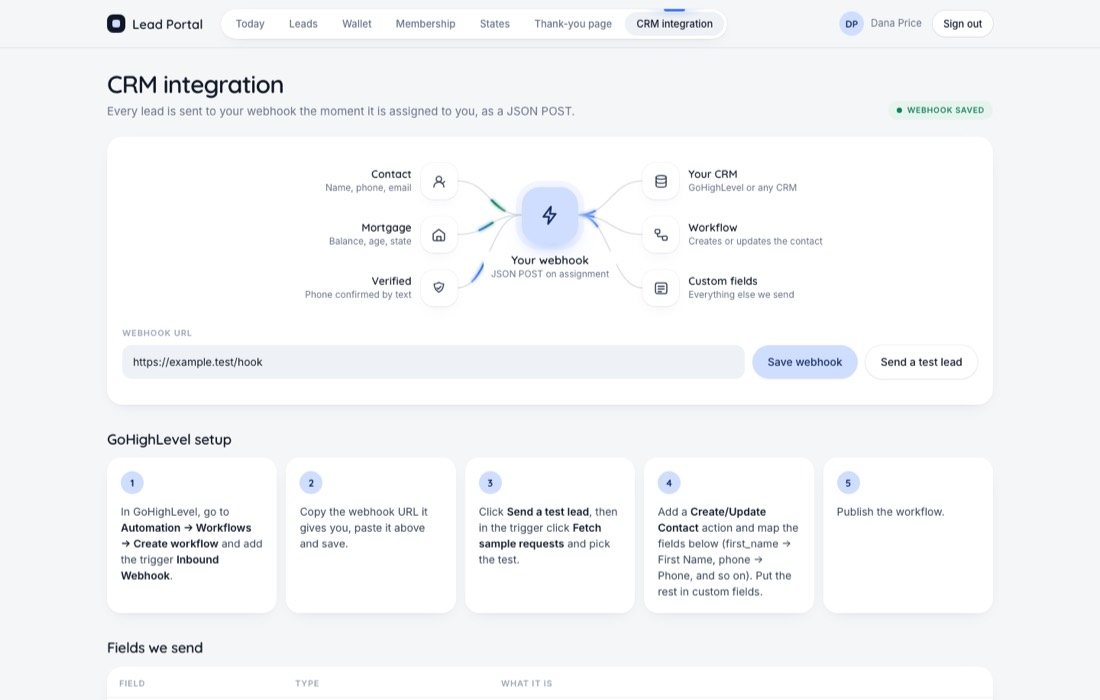Send a test lead
Image resolution: width=1100 pixels, height=700 pixels.
click(x=921, y=362)
